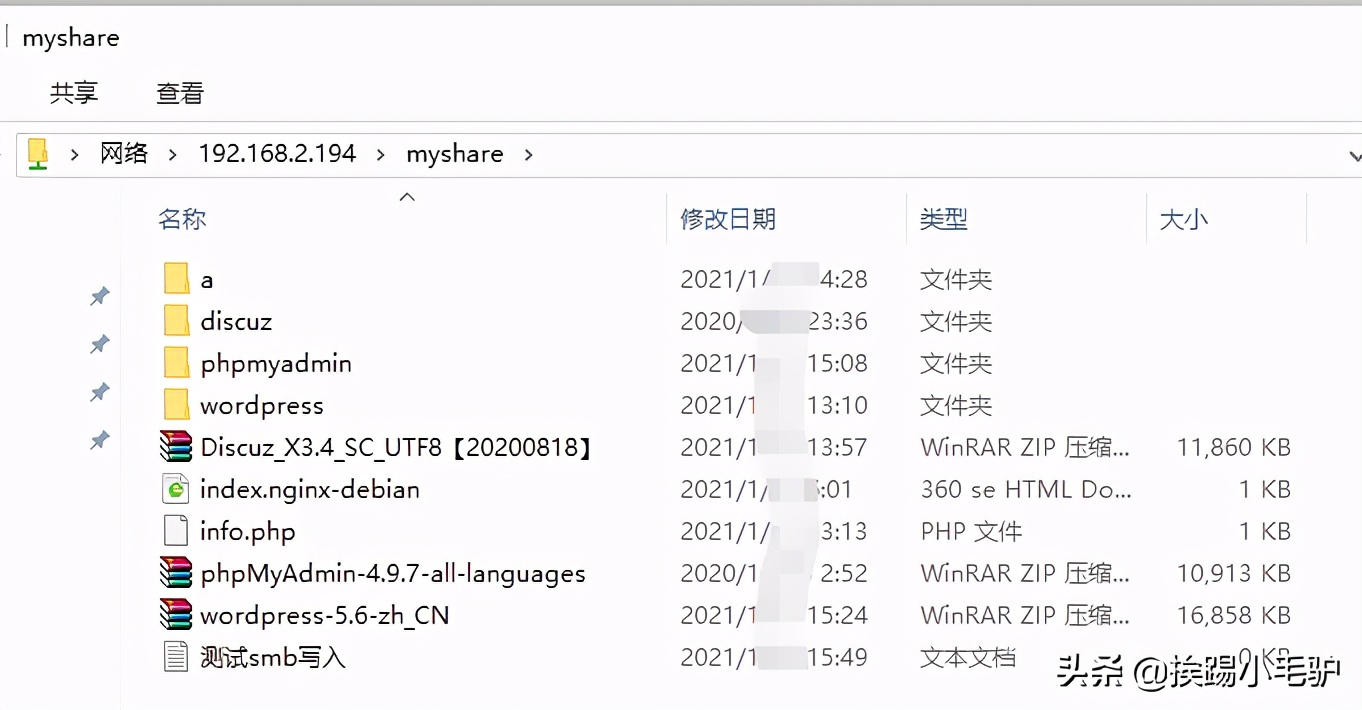This screenshot has width=1362, height=710.
Task: Select the name wordpress-5.6-zh_CN
Action: tap(325, 616)
